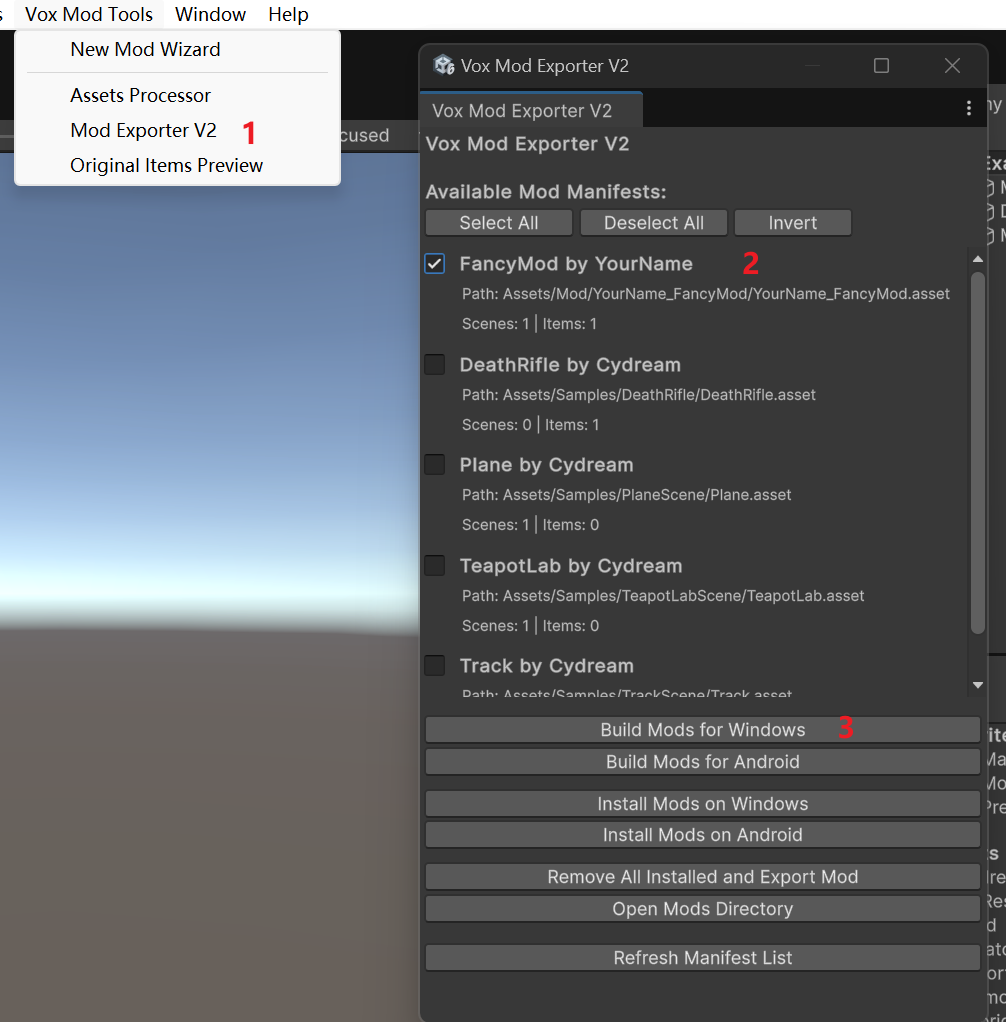Open the Help menu

point(288,14)
